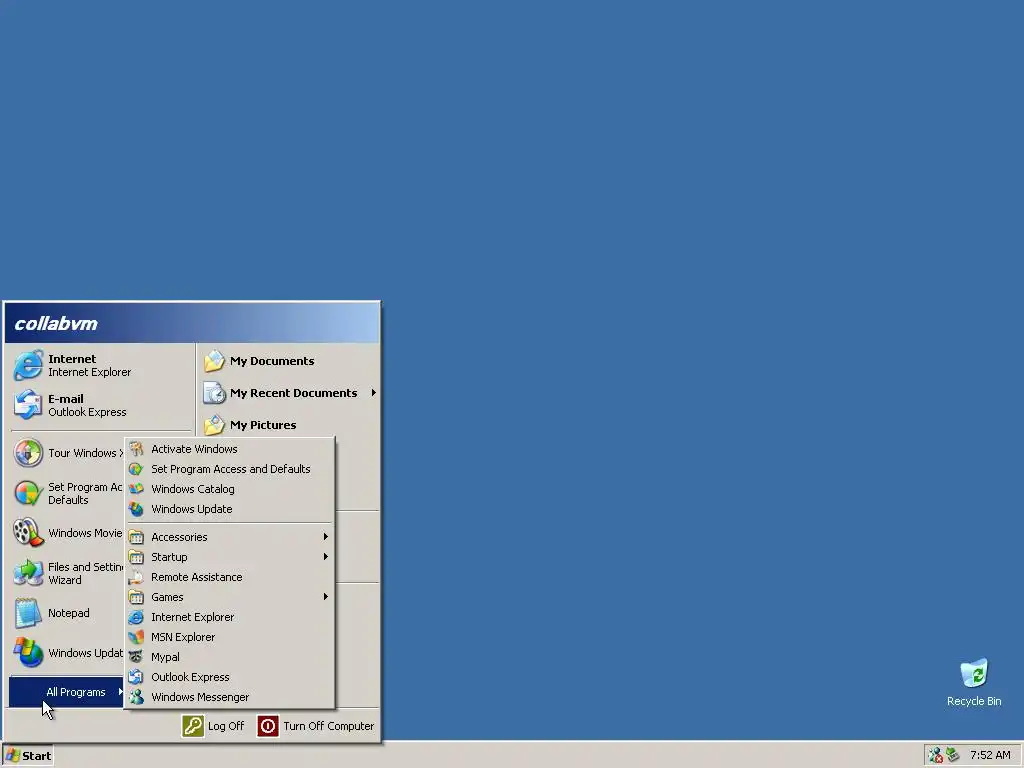Click the My Recent Documents icon

pos(214,393)
